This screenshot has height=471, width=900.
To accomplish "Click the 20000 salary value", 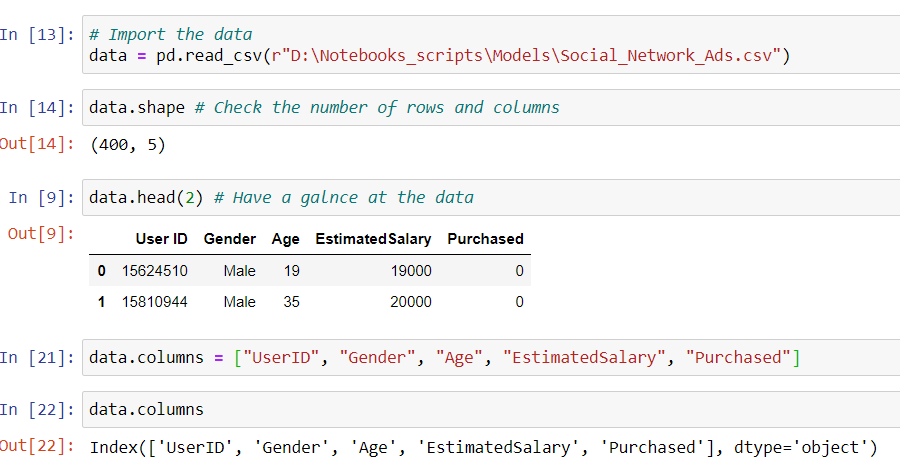I will [x=411, y=302].
